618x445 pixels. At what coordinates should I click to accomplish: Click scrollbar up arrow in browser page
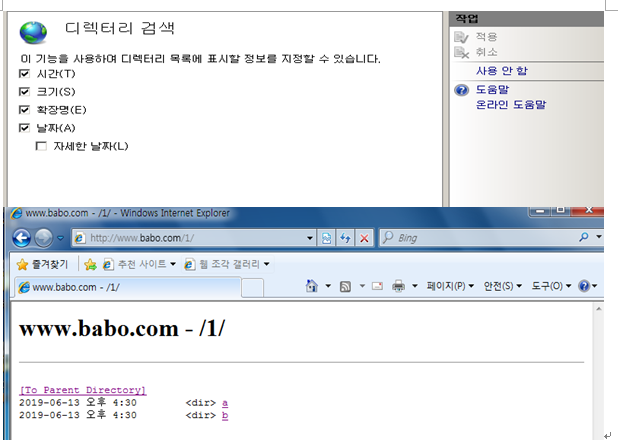[599, 309]
